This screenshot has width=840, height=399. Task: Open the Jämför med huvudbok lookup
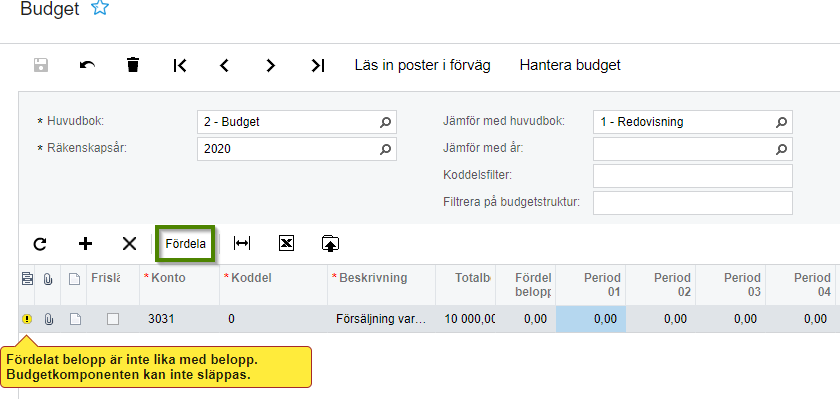tap(781, 122)
